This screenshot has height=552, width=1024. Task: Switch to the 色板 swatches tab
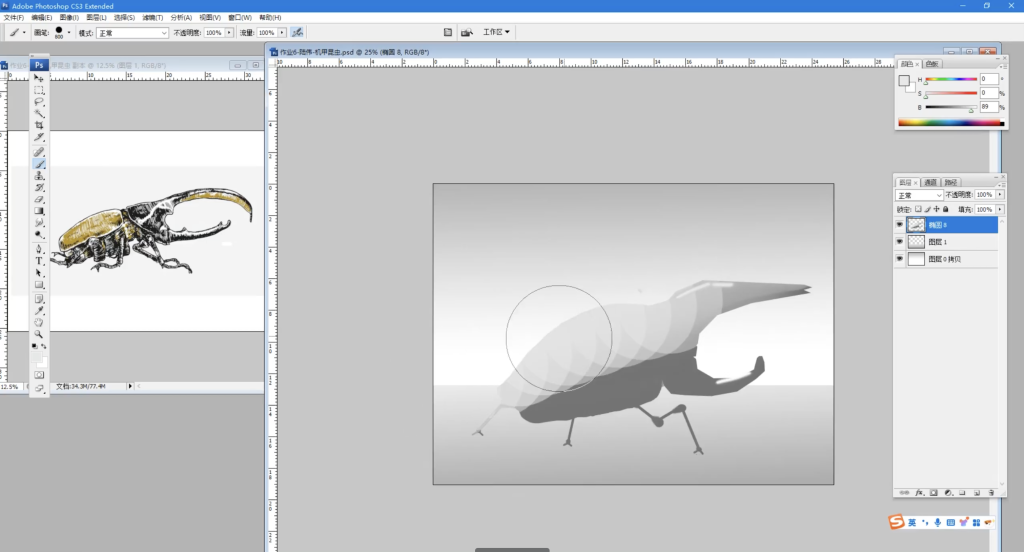pos(933,64)
